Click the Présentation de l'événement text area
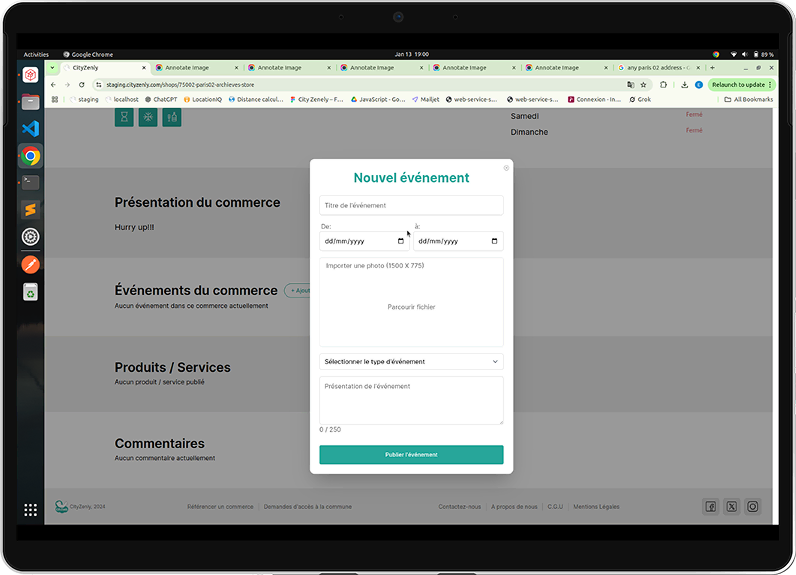The width and height of the screenshot is (796, 575). pyautogui.click(x=411, y=400)
